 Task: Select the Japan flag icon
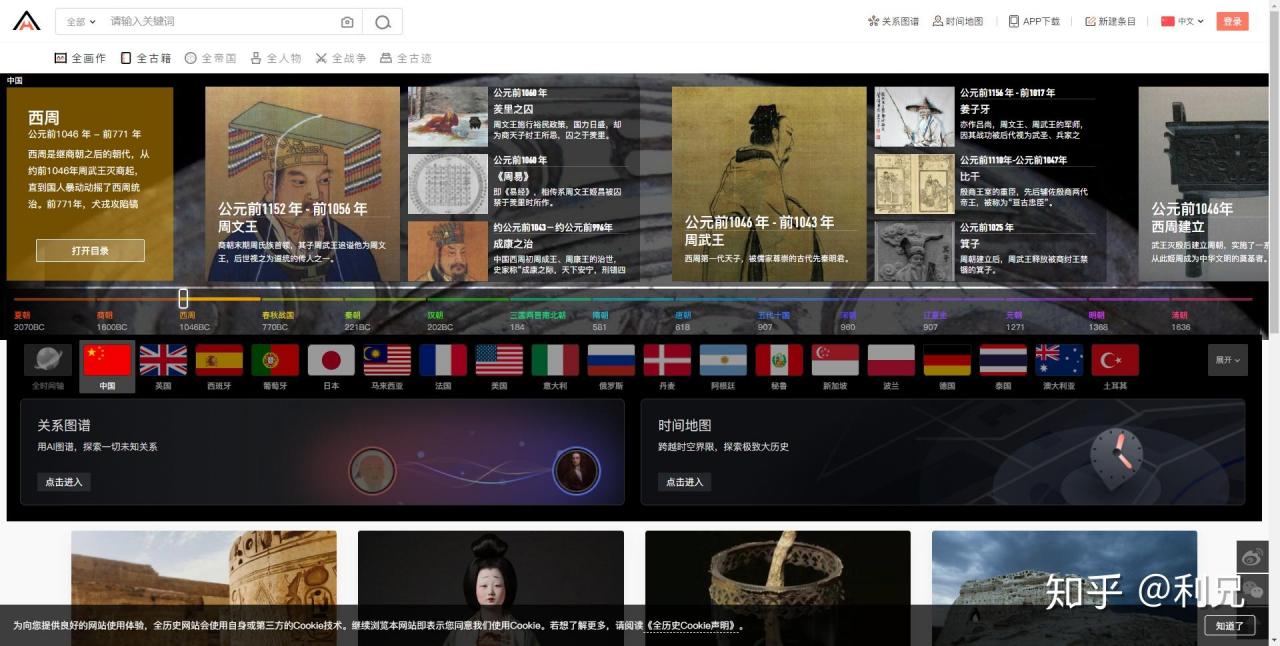pyautogui.click(x=331, y=360)
